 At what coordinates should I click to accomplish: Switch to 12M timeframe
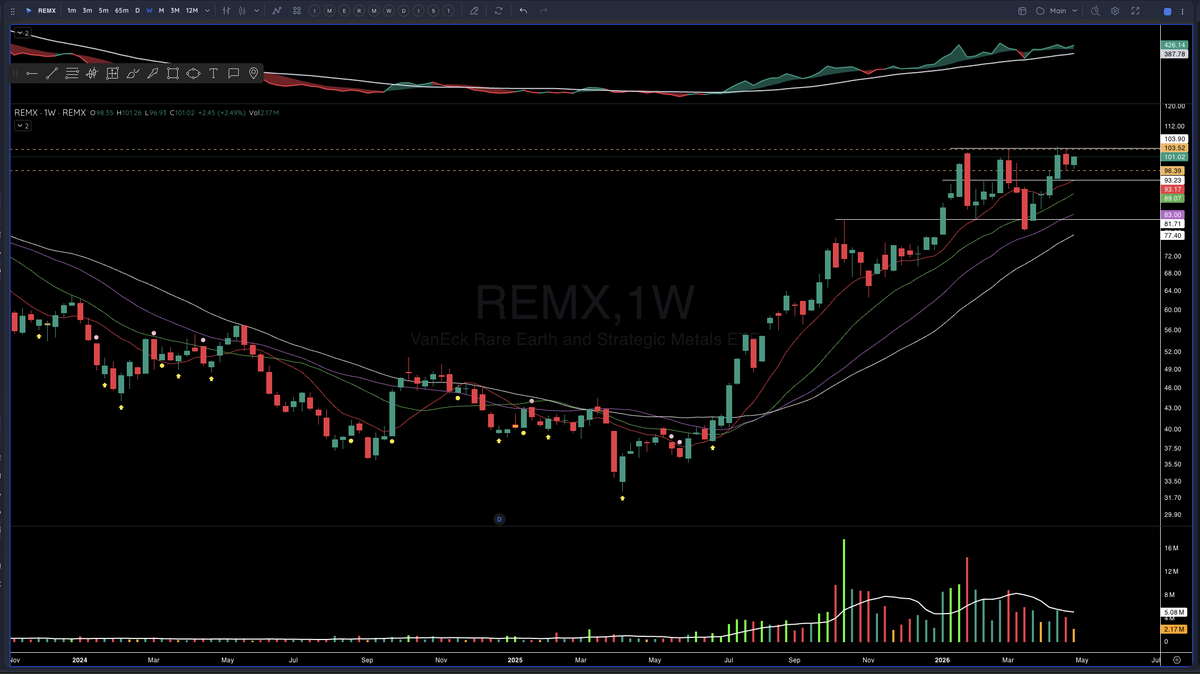(192, 10)
